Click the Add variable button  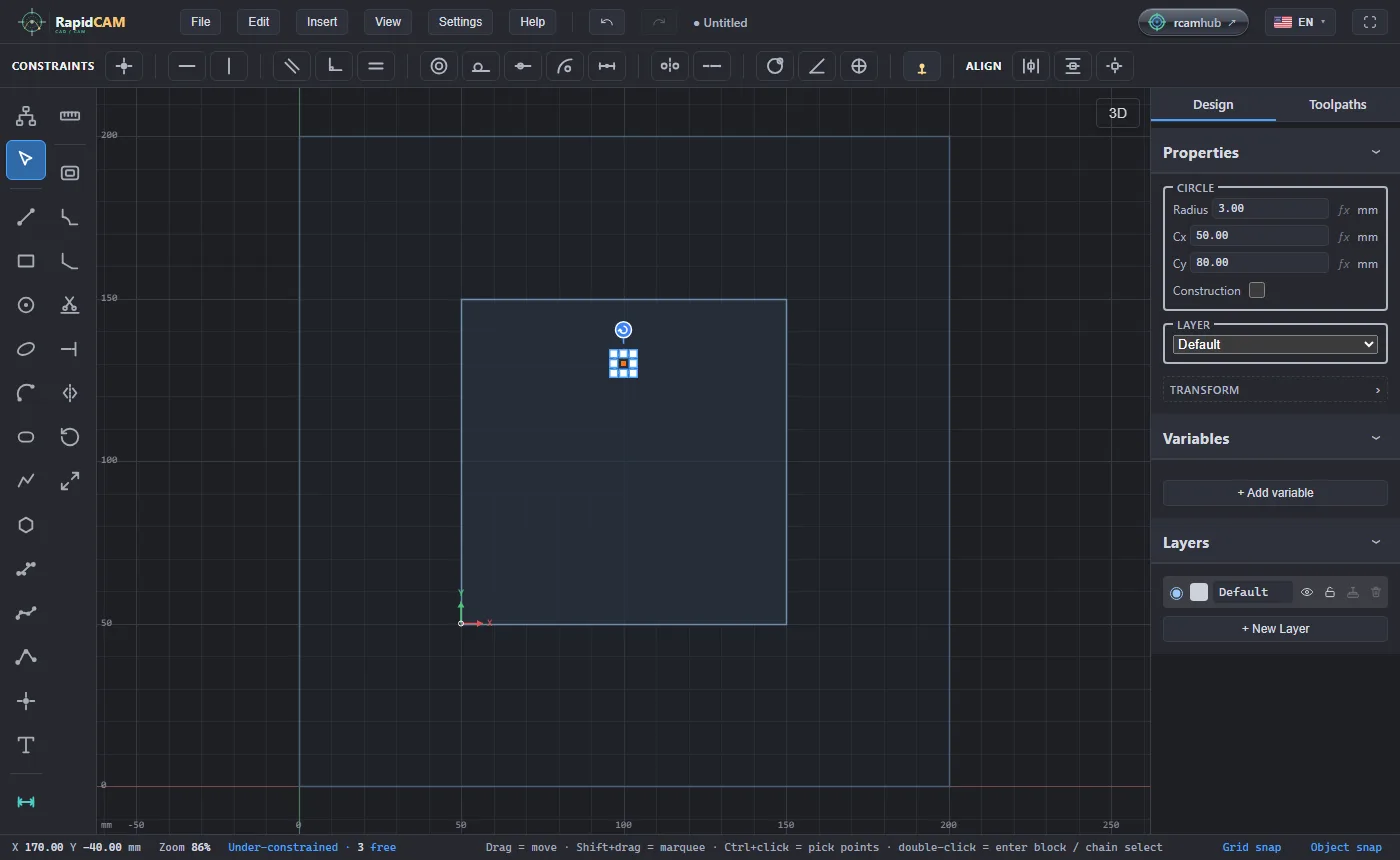tap(1275, 492)
